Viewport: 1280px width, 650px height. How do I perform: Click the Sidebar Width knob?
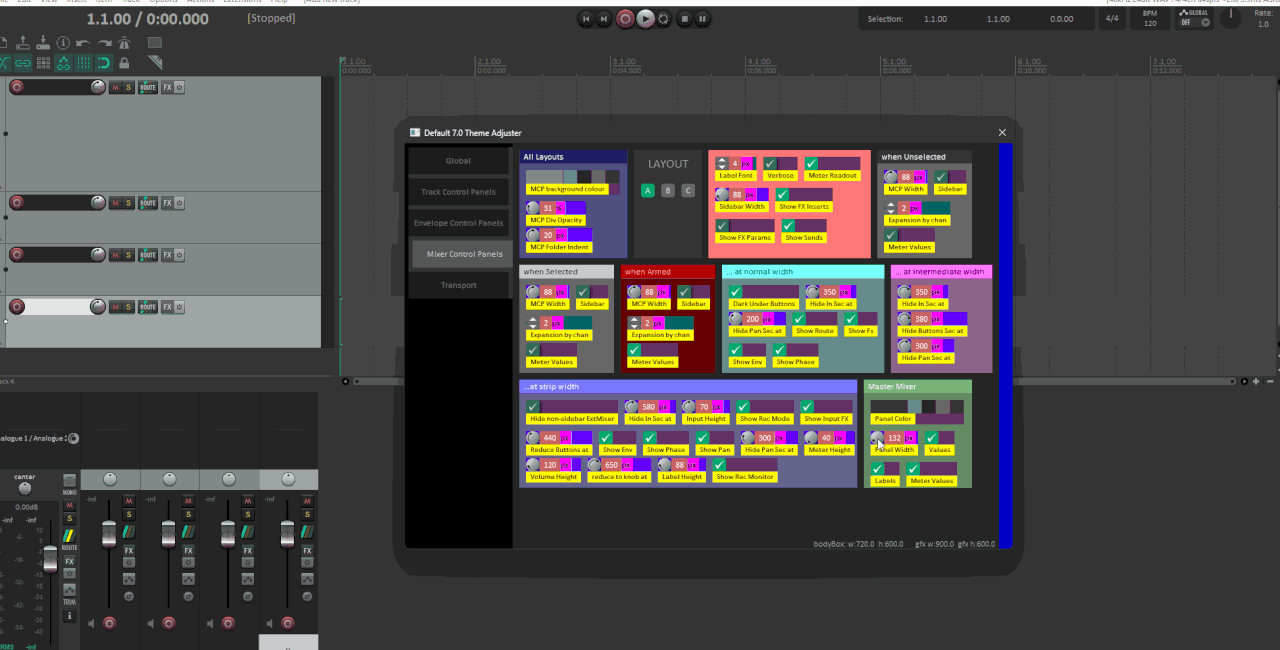click(x=722, y=194)
